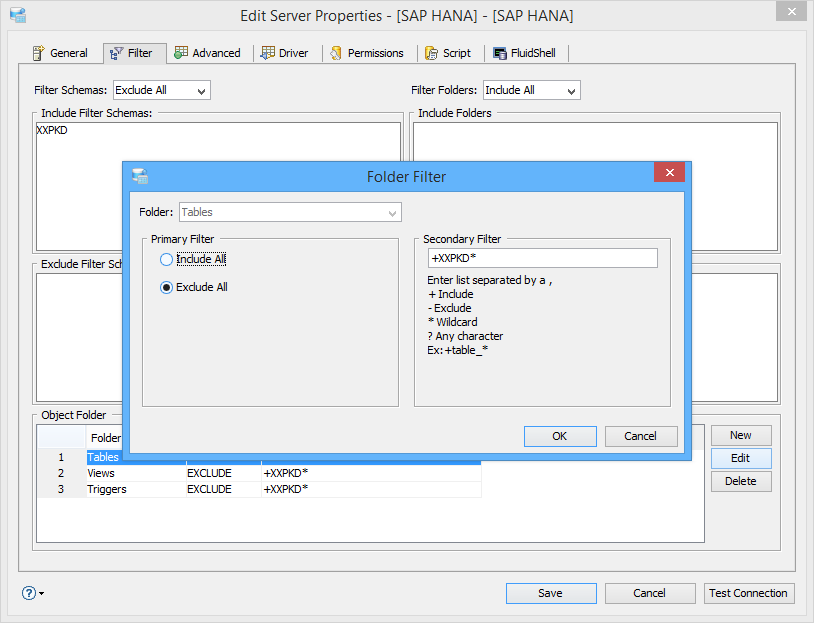Click Cancel in Edit Server Properties window
Screen dimensions: 814x623
(650, 593)
